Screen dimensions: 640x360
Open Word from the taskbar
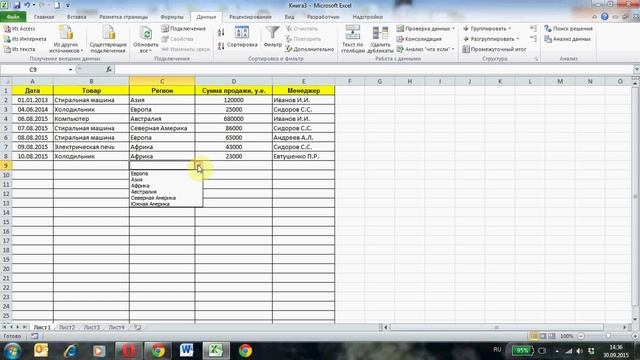pyautogui.click(x=187, y=351)
